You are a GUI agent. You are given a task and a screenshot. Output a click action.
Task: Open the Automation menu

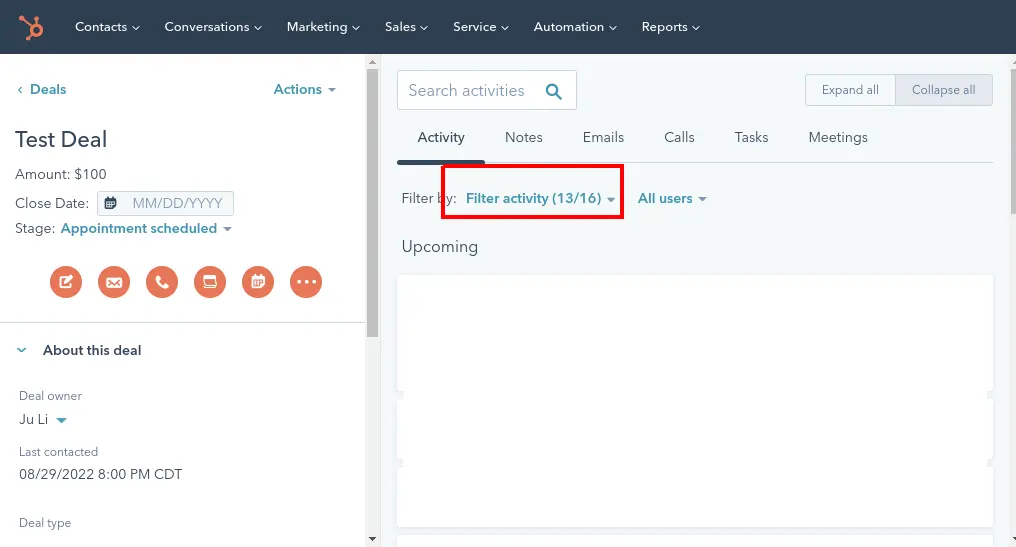(575, 27)
